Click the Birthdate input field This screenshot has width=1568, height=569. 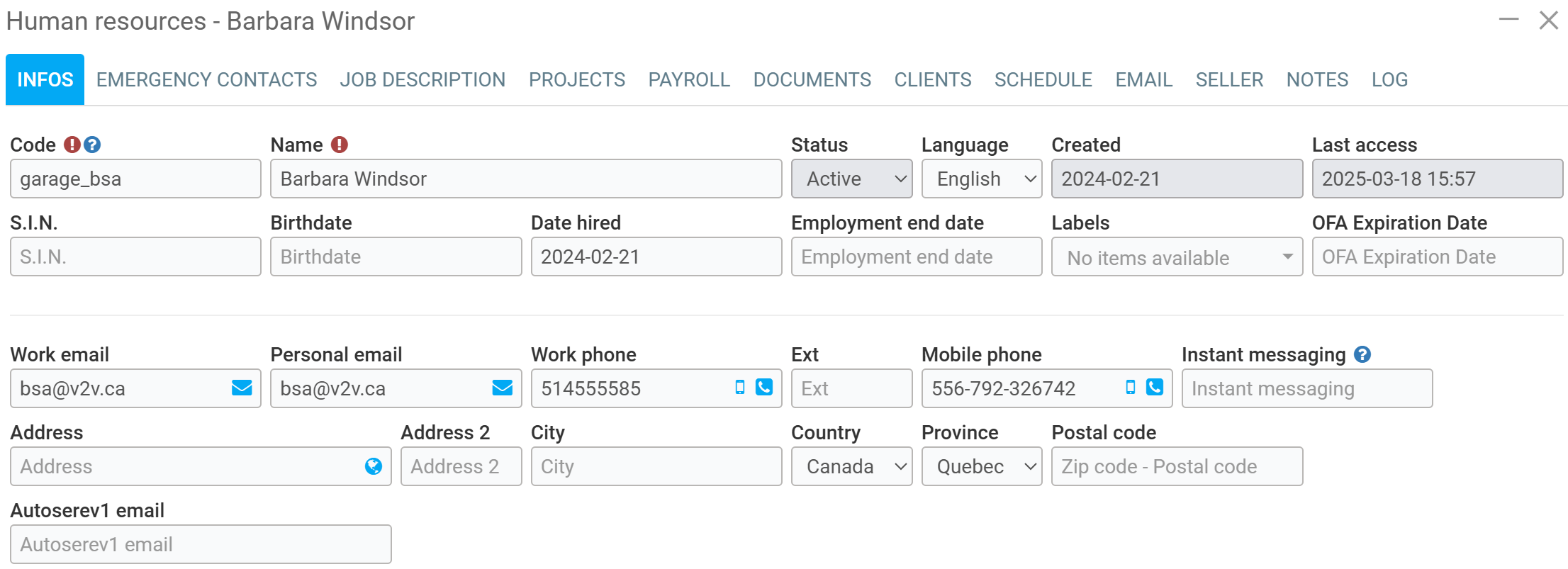(x=396, y=257)
